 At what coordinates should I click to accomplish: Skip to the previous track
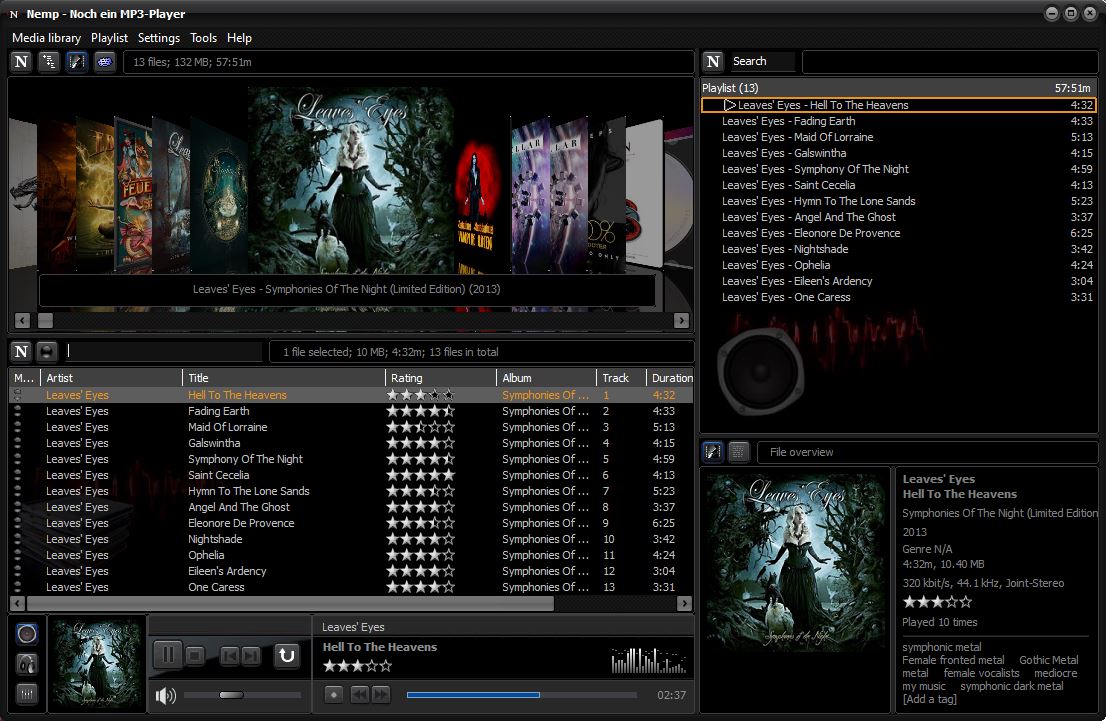(229, 656)
